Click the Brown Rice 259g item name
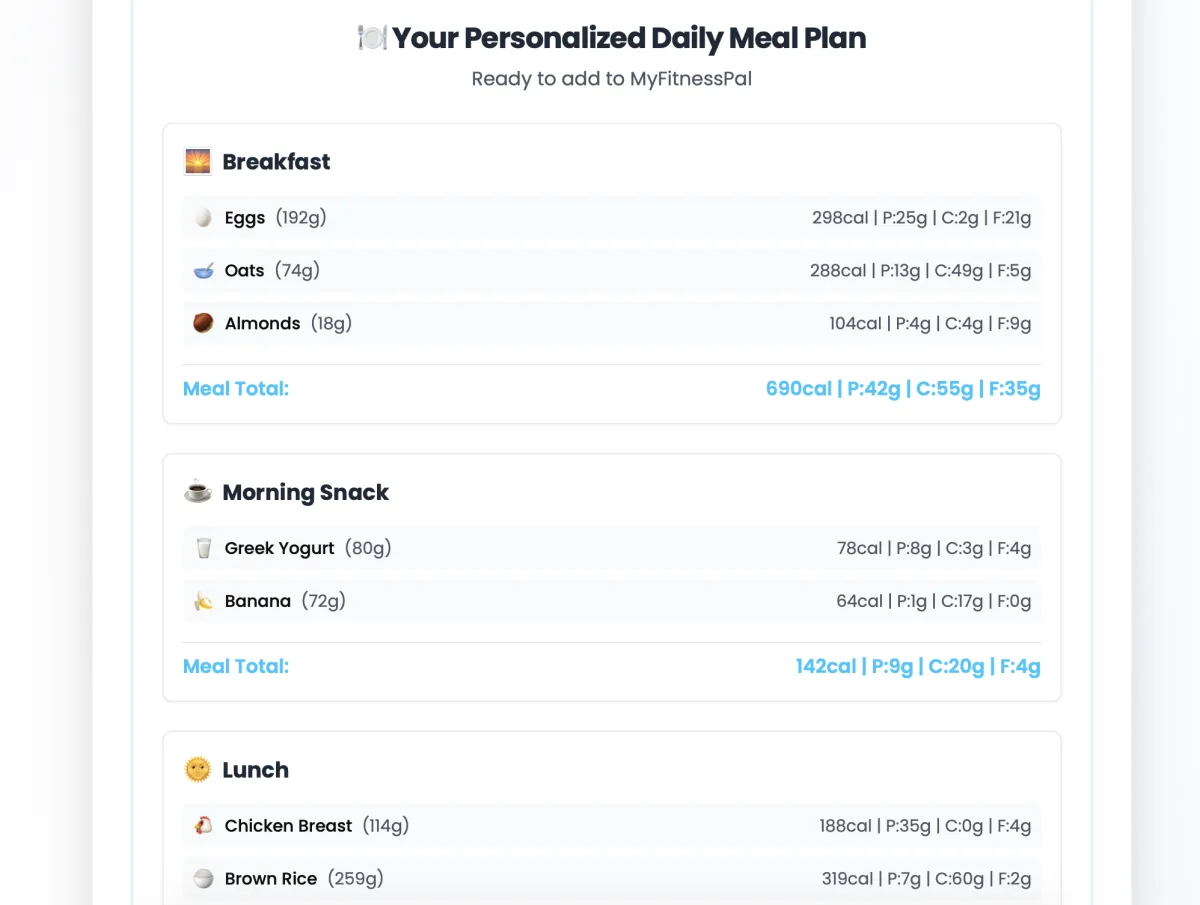This screenshot has width=1200, height=905. tap(304, 879)
